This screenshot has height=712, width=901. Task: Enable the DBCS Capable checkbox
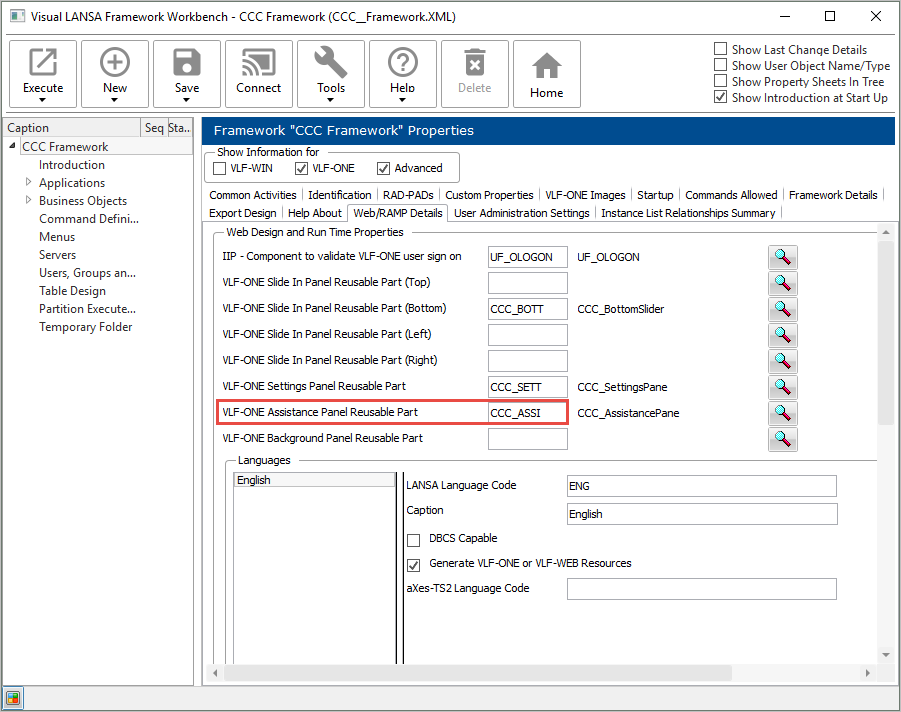tap(413, 540)
